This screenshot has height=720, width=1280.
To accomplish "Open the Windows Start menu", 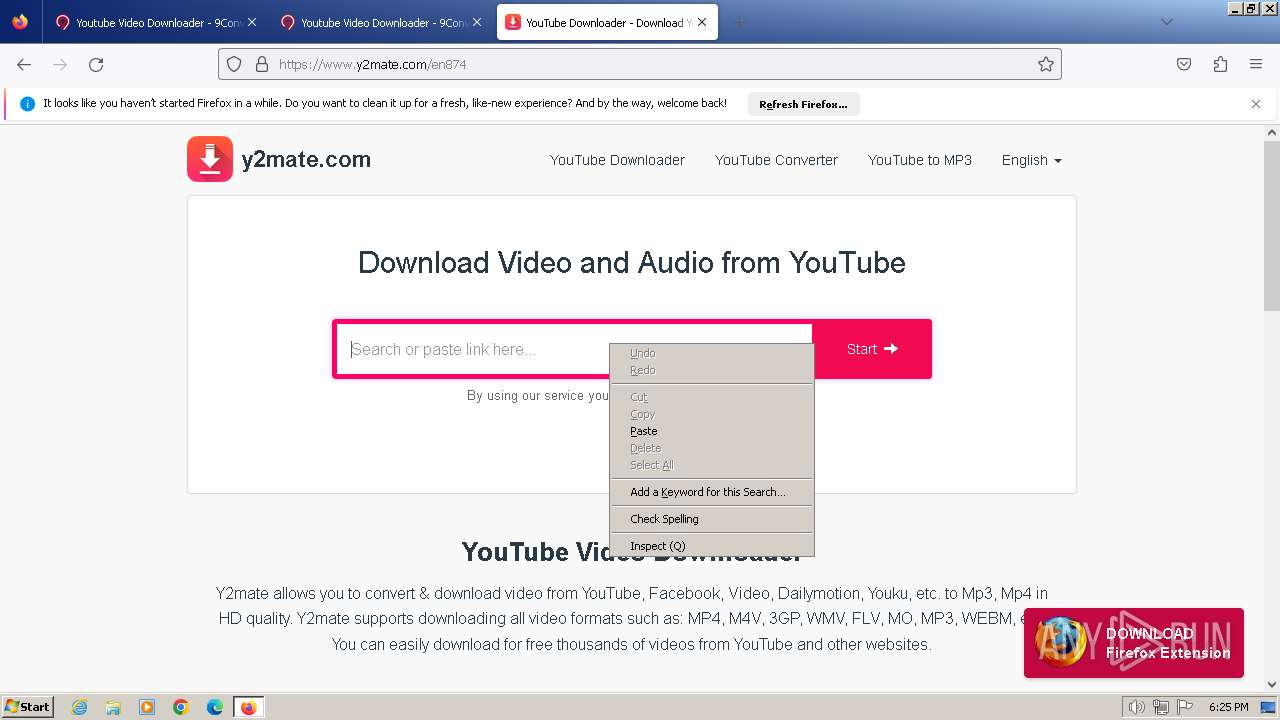I will (27, 707).
